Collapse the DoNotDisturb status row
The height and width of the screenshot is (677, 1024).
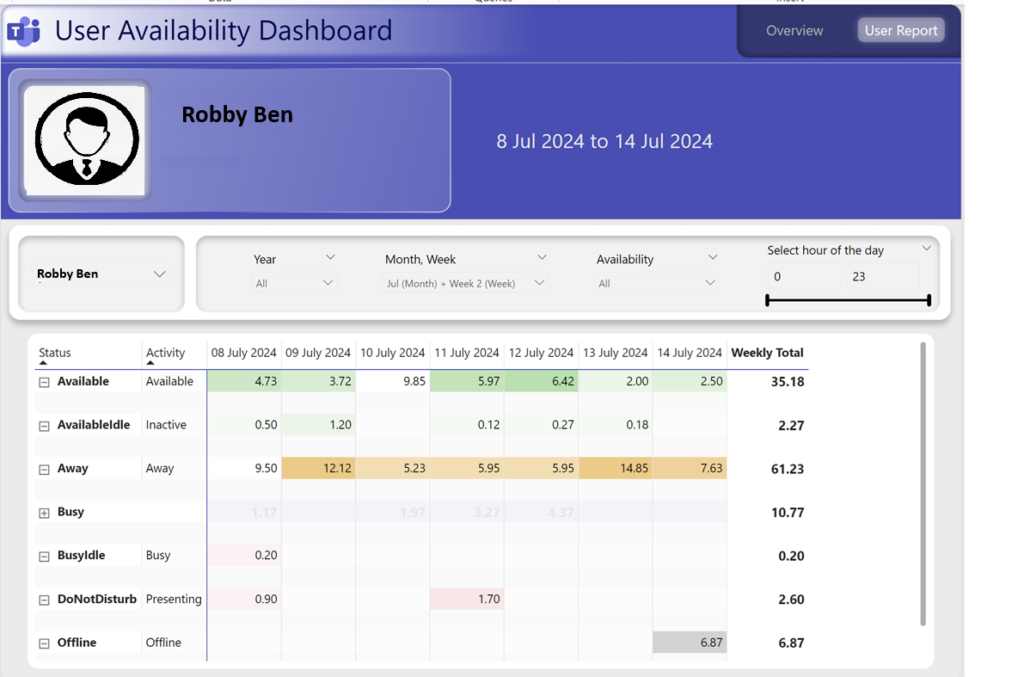click(44, 600)
